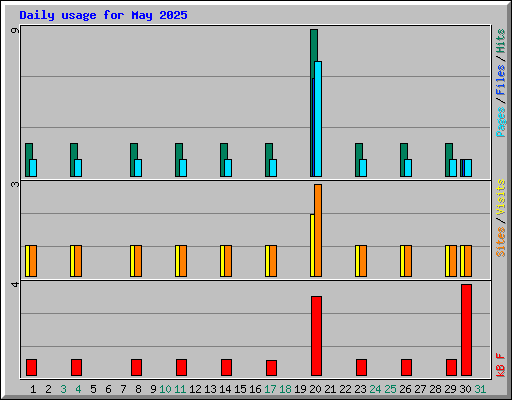Click the day 20 red KB bar
This screenshot has height=400, width=512.
coord(316,336)
